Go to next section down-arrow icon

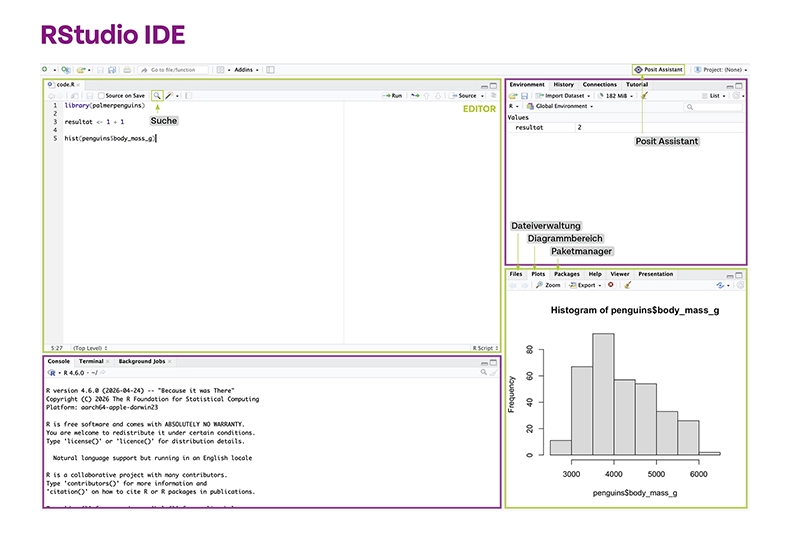[x=438, y=95]
